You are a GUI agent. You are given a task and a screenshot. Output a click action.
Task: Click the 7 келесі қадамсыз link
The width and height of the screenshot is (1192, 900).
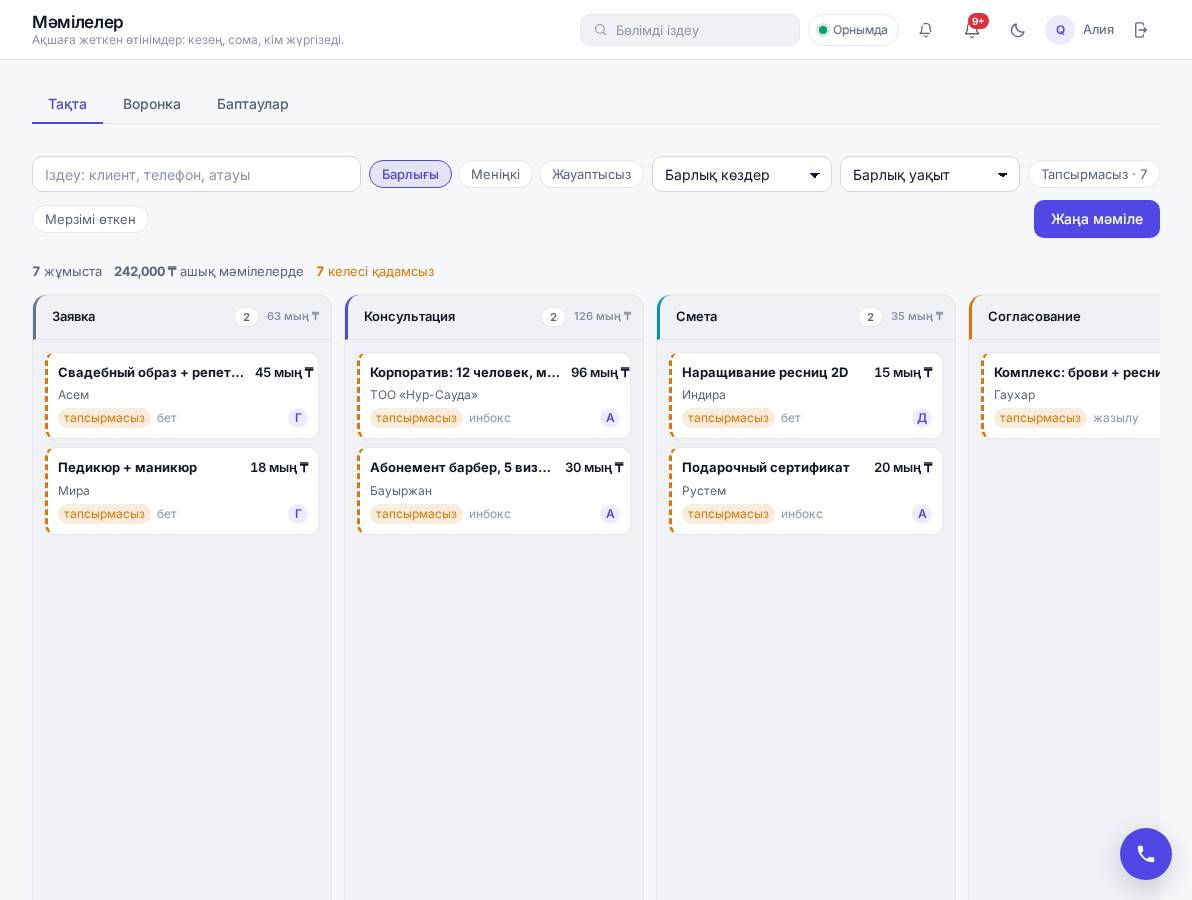375,271
